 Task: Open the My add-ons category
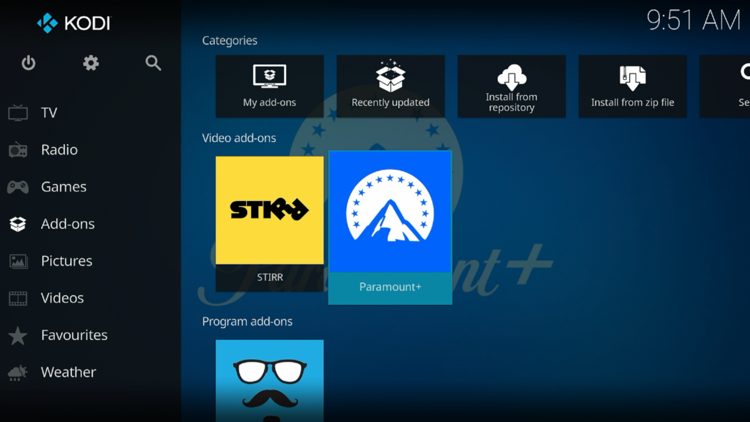pos(270,86)
